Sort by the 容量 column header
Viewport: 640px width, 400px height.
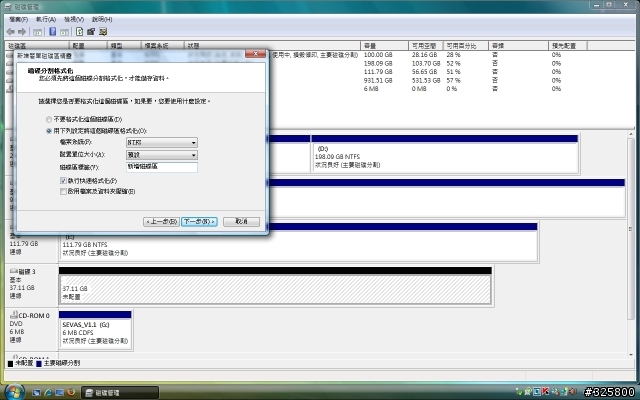[384, 46]
